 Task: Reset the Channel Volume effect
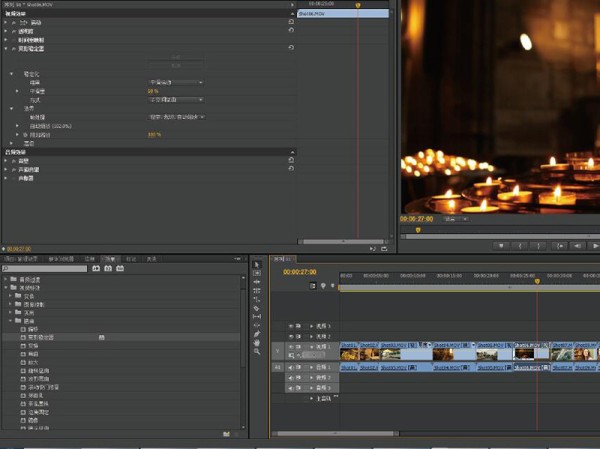pos(291,169)
